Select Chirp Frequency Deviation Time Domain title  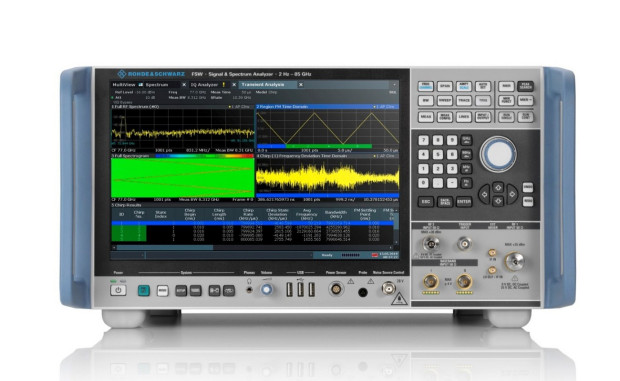[x=302, y=156]
